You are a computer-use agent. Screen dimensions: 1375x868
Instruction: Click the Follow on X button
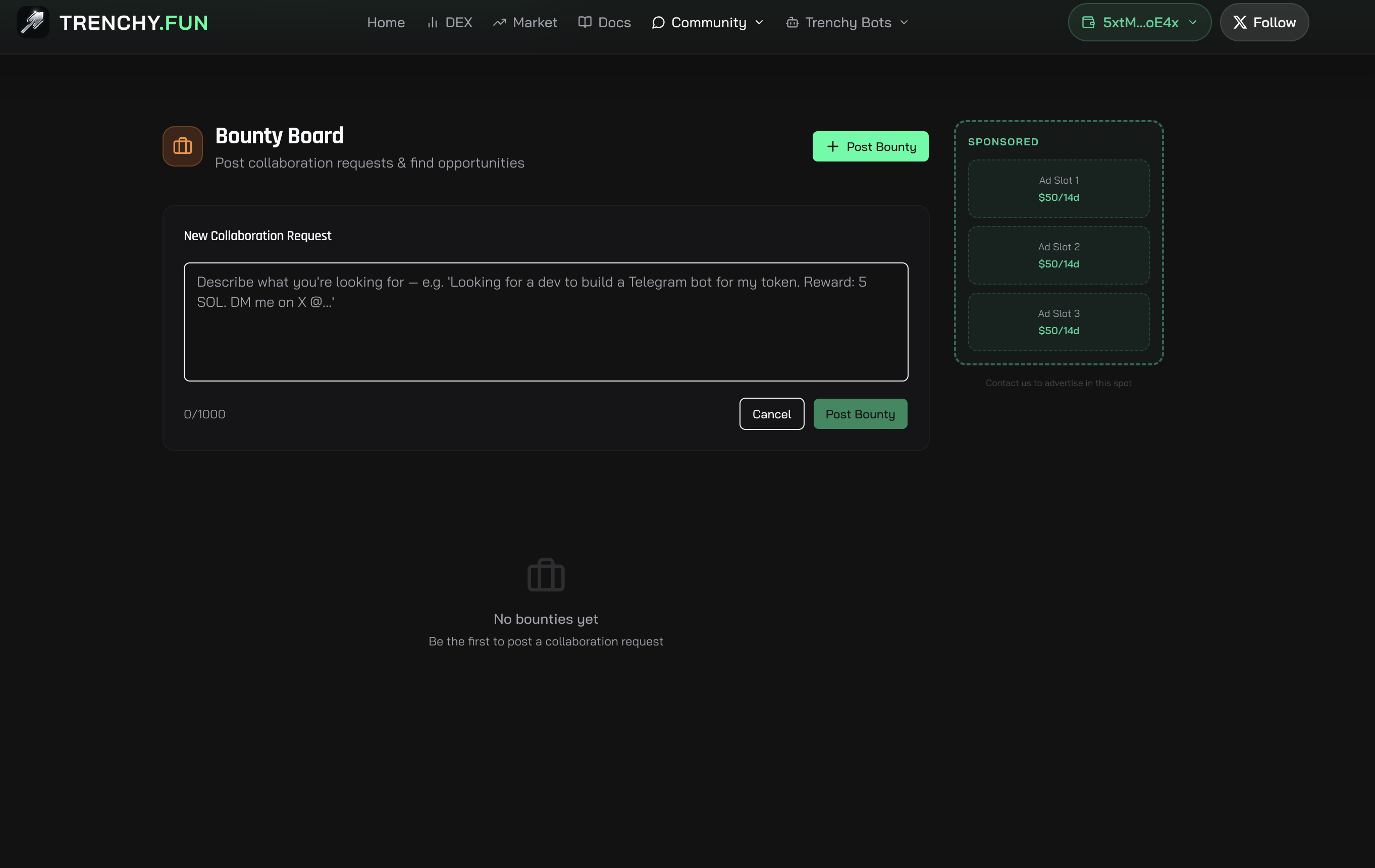coord(1264,22)
